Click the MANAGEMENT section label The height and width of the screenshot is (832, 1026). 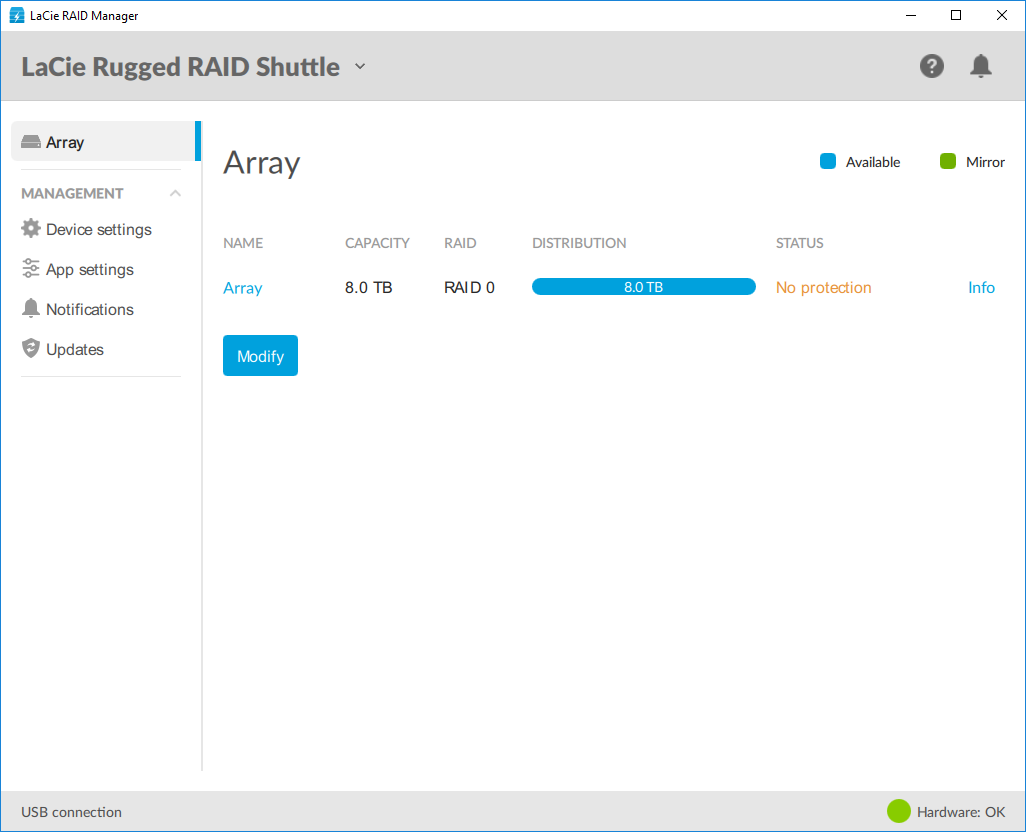[x=72, y=194]
